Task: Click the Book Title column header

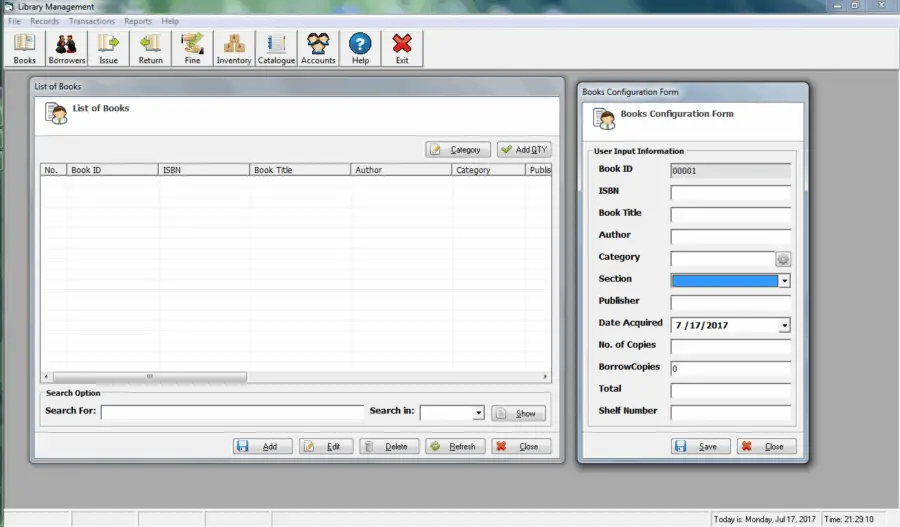Action: click(x=300, y=170)
